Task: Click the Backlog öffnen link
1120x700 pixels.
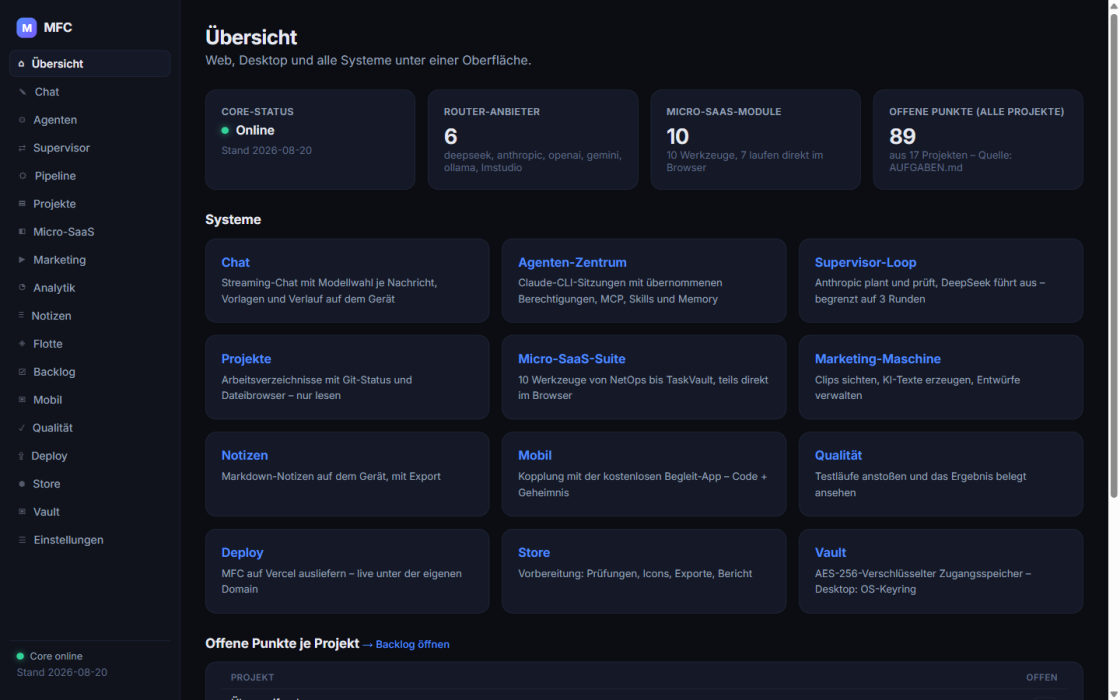Action: point(406,644)
